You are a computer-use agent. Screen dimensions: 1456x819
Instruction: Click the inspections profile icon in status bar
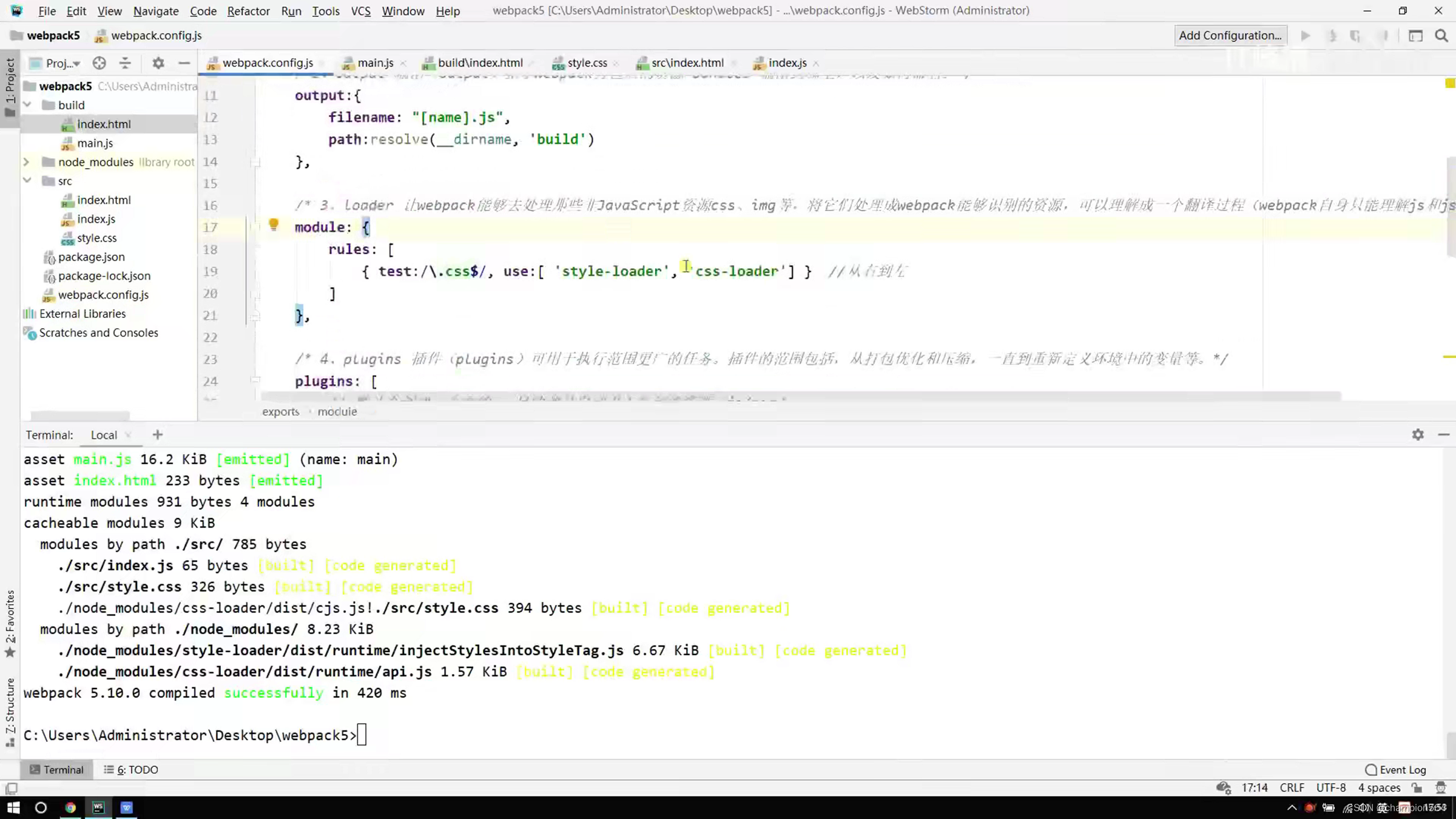click(1441, 787)
